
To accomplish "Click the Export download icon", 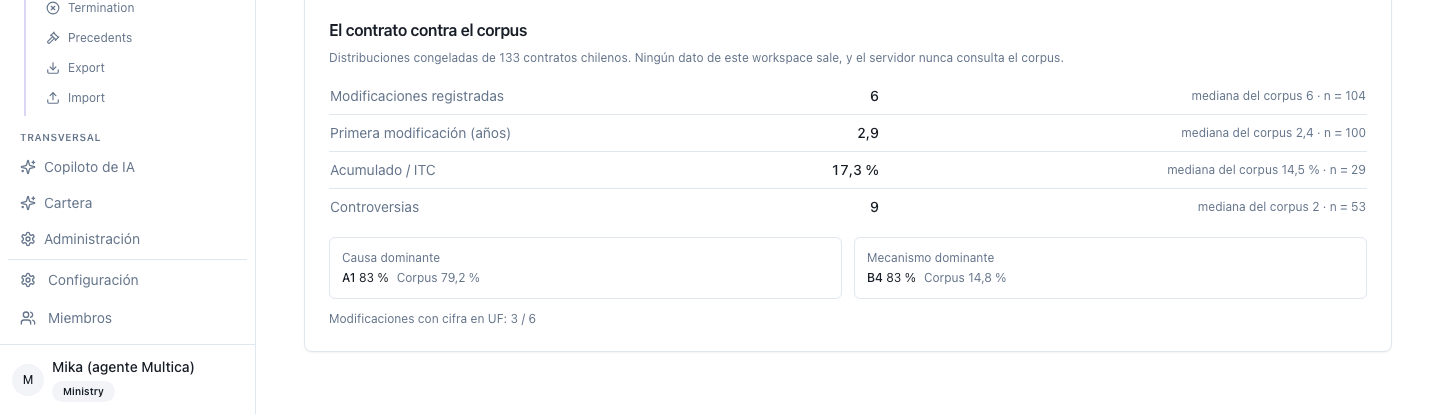I will tap(53, 68).
